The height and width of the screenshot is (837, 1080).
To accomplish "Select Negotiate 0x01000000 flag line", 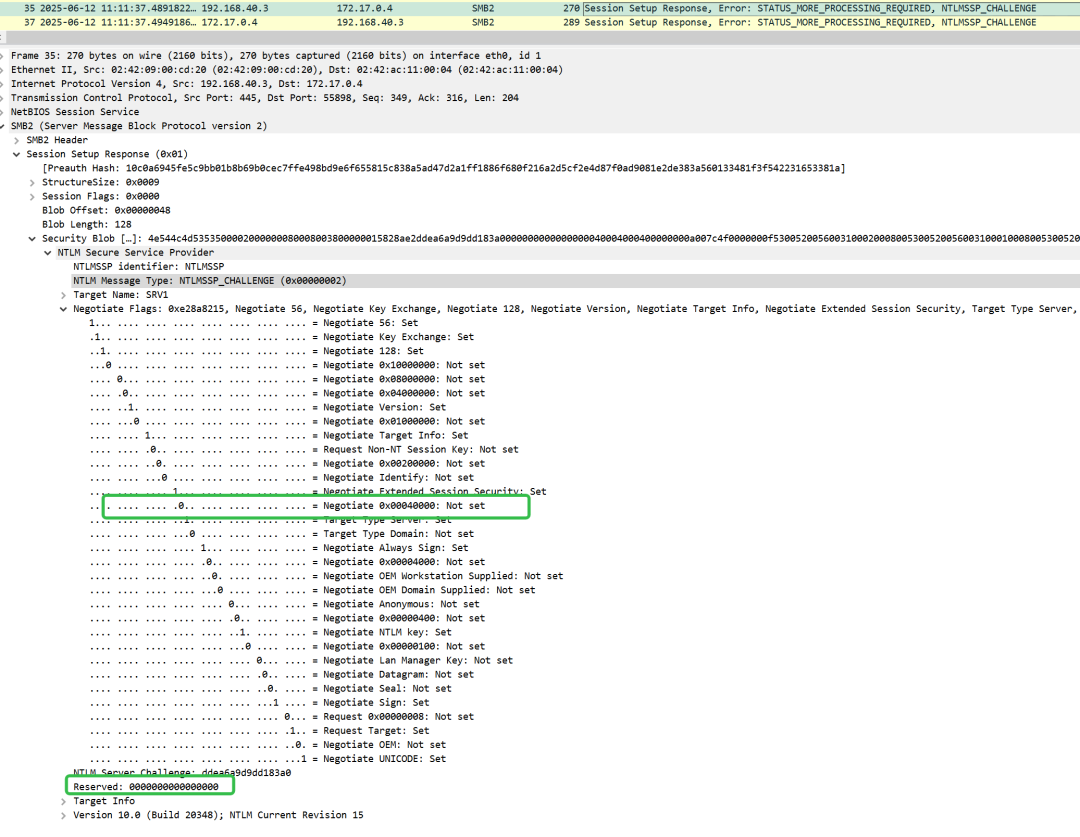I will (287, 422).
